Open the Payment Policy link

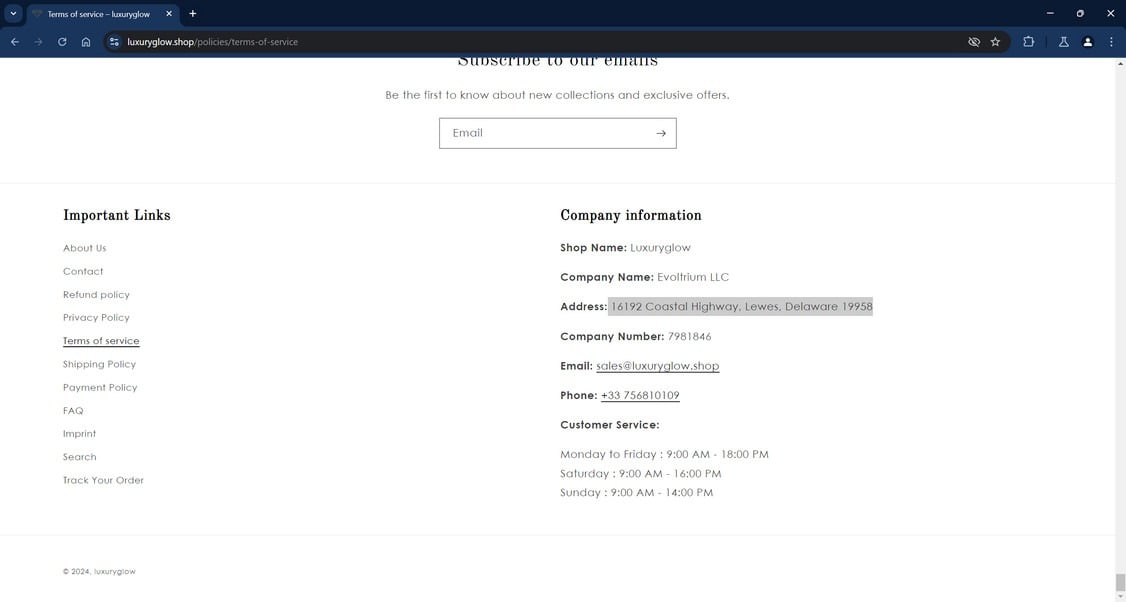(100, 387)
